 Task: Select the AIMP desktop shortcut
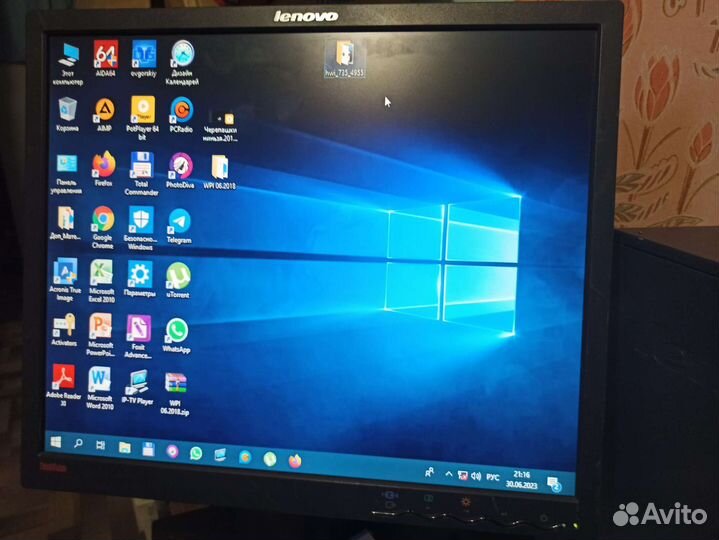tap(105, 115)
